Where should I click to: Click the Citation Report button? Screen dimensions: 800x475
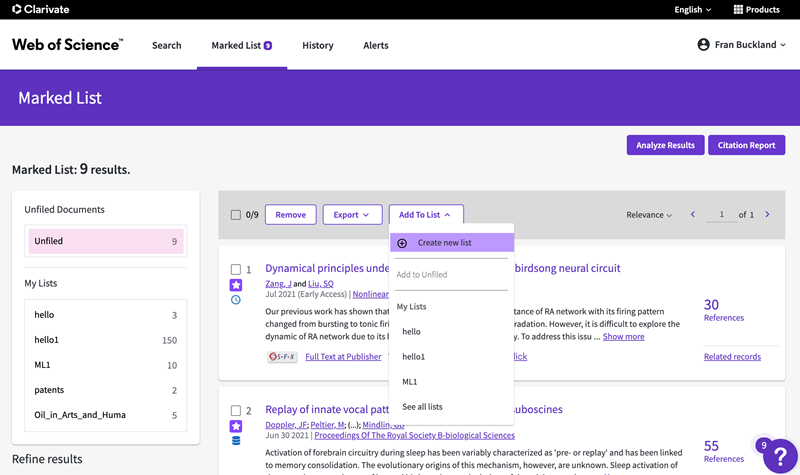746,145
